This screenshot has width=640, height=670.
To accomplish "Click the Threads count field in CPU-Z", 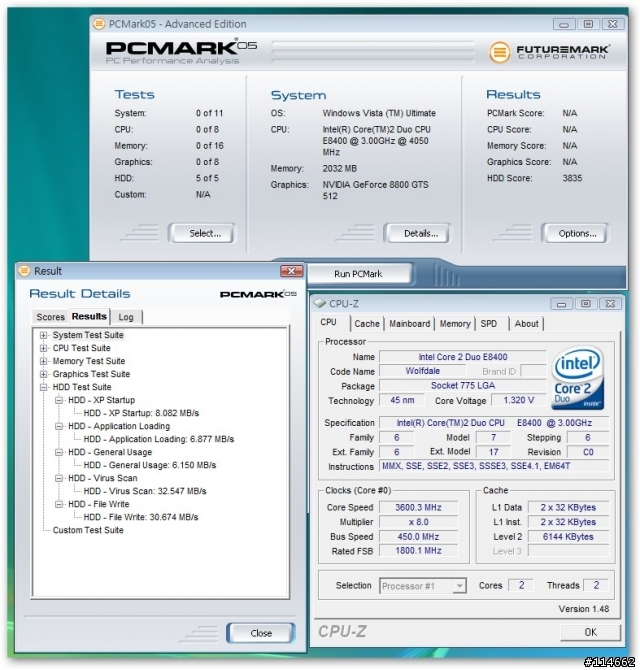I will point(596,585).
